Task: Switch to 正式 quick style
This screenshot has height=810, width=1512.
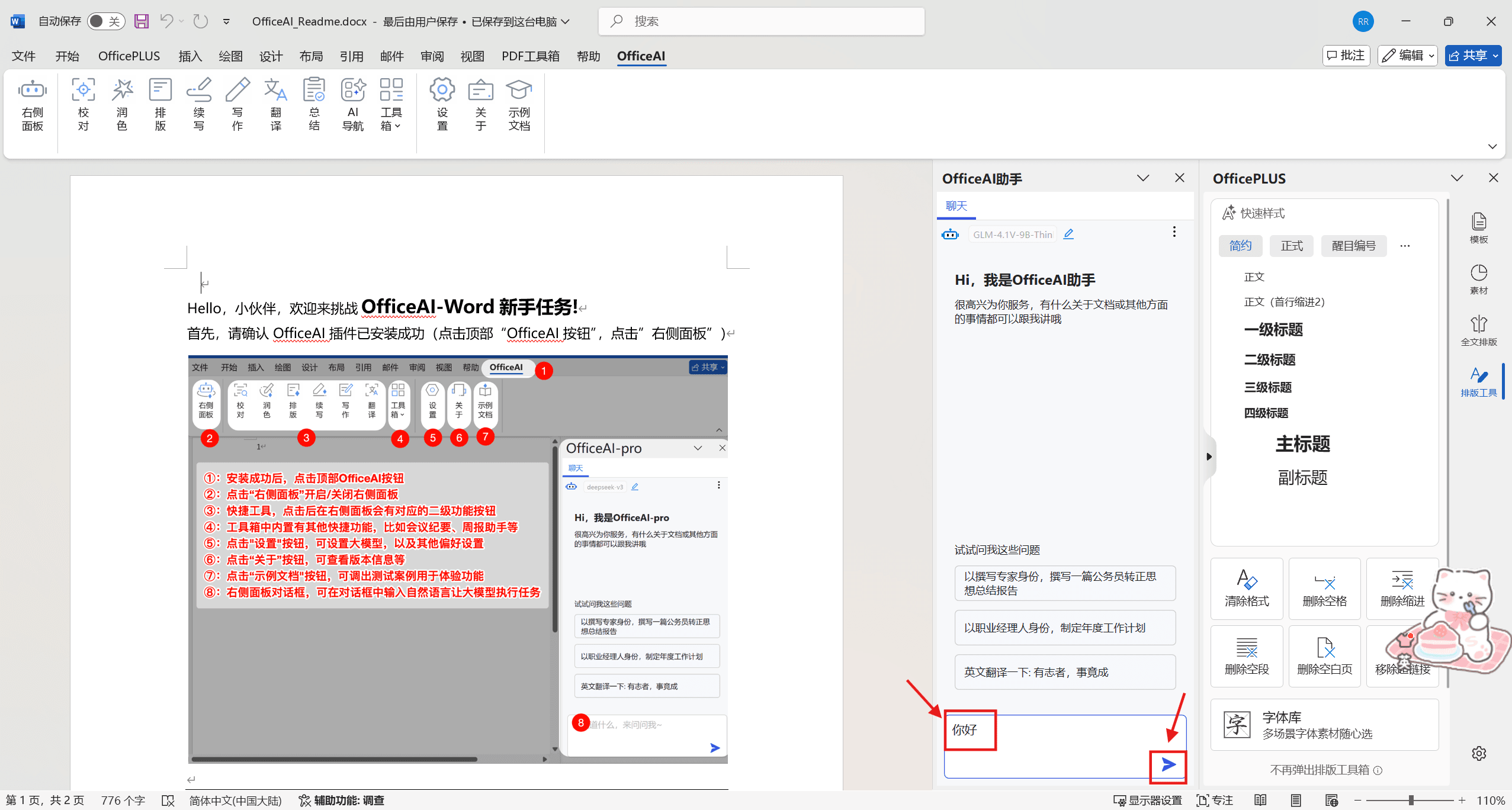Action: (x=1291, y=246)
